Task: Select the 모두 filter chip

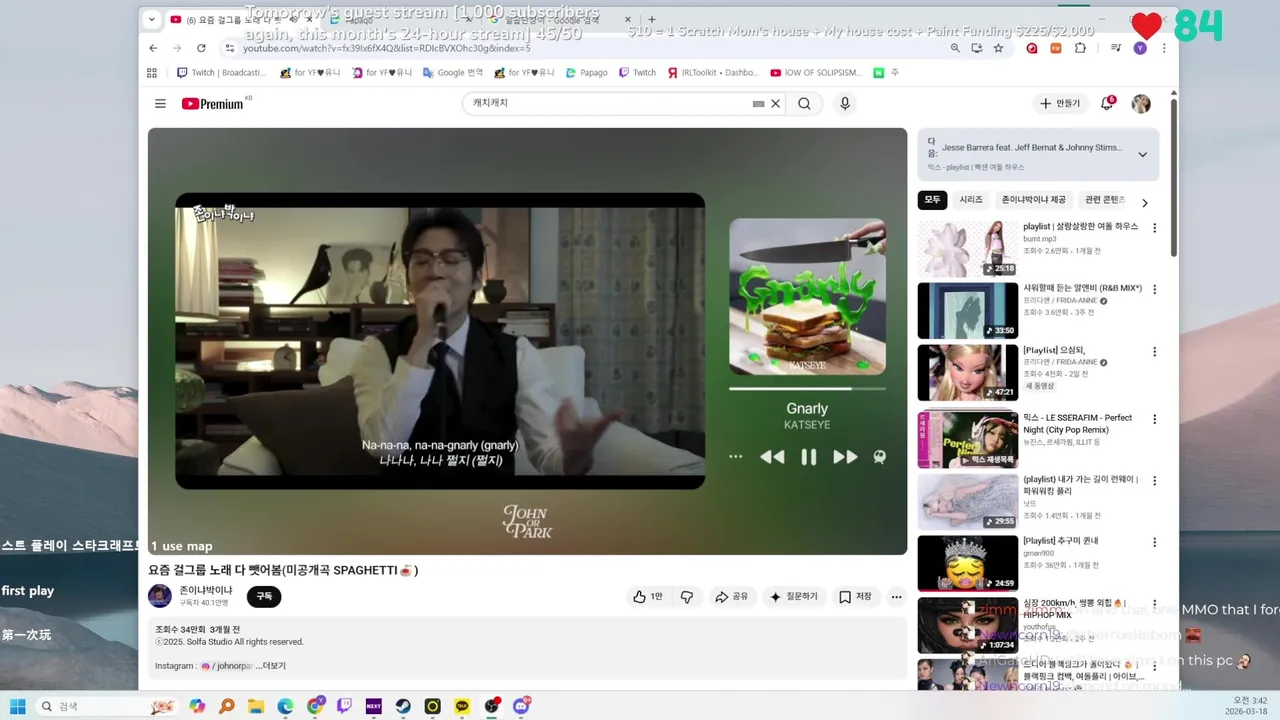Action: pyautogui.click(x=932, y=200)
